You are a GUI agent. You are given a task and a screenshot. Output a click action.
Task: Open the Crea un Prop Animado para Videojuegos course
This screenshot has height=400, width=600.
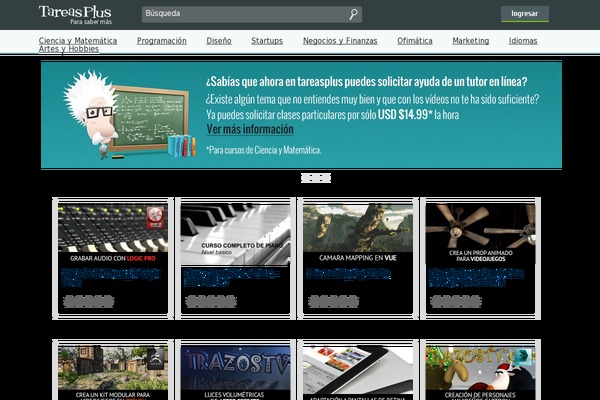pos(480,258)
